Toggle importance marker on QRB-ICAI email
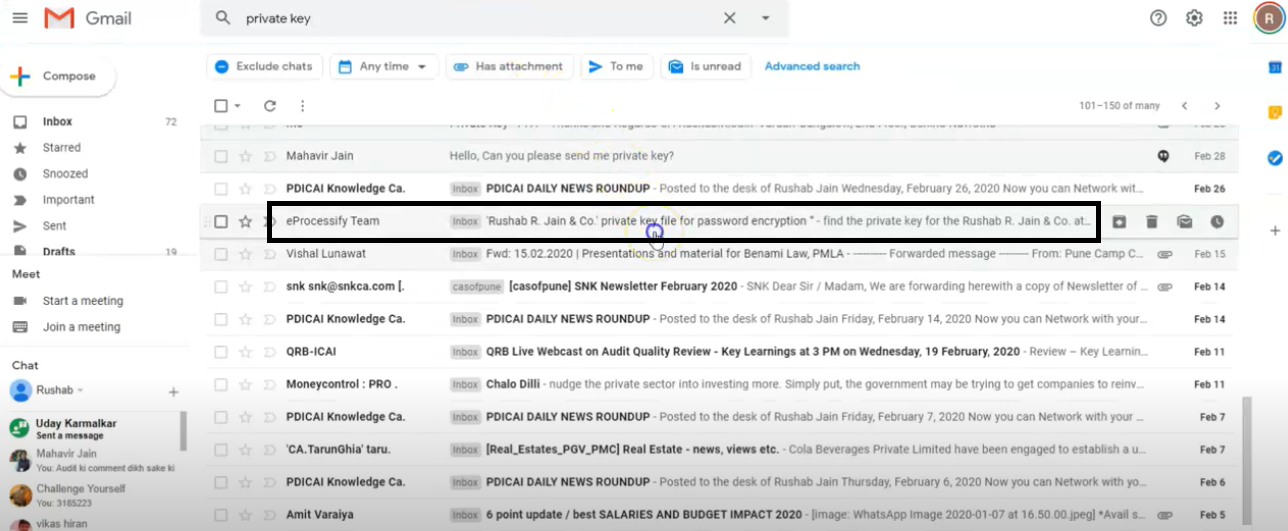The height and width of the screenshot is (531, 1288). (269, 351)
